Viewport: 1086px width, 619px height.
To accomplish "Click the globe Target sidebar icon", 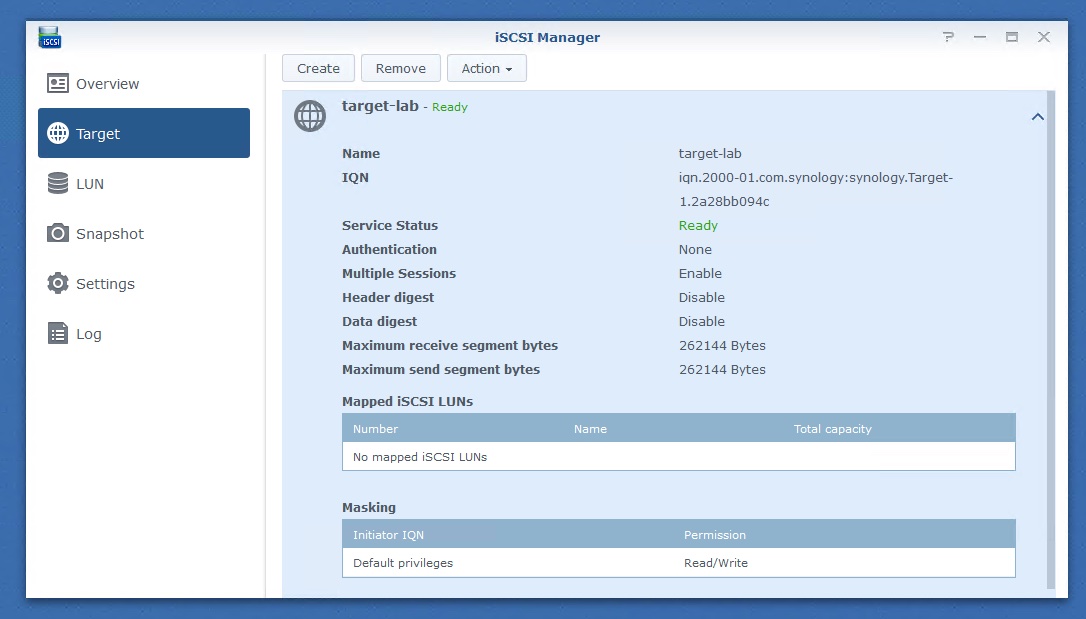I will tap(58, 134).
